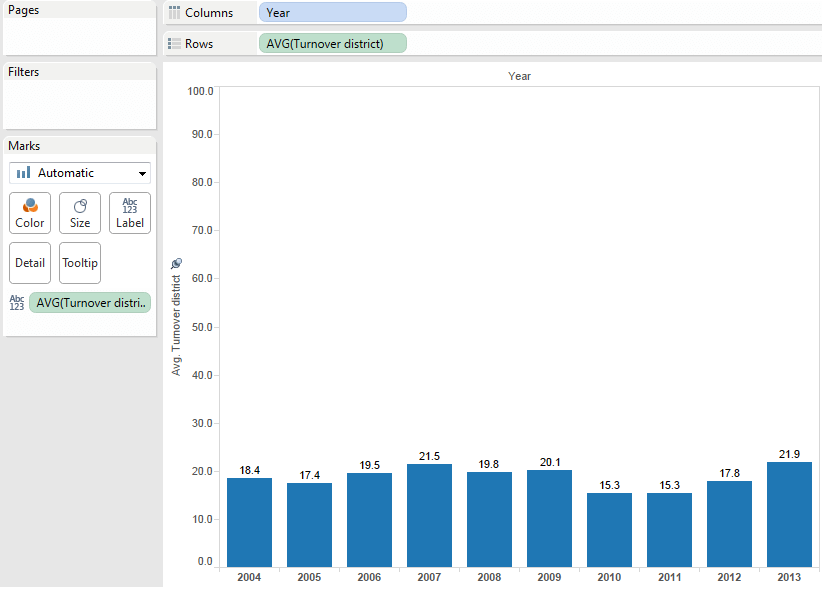Viewport: 822px width, 592px height.
Task: Click the Year chart title
Action: [x=519, y=75]
